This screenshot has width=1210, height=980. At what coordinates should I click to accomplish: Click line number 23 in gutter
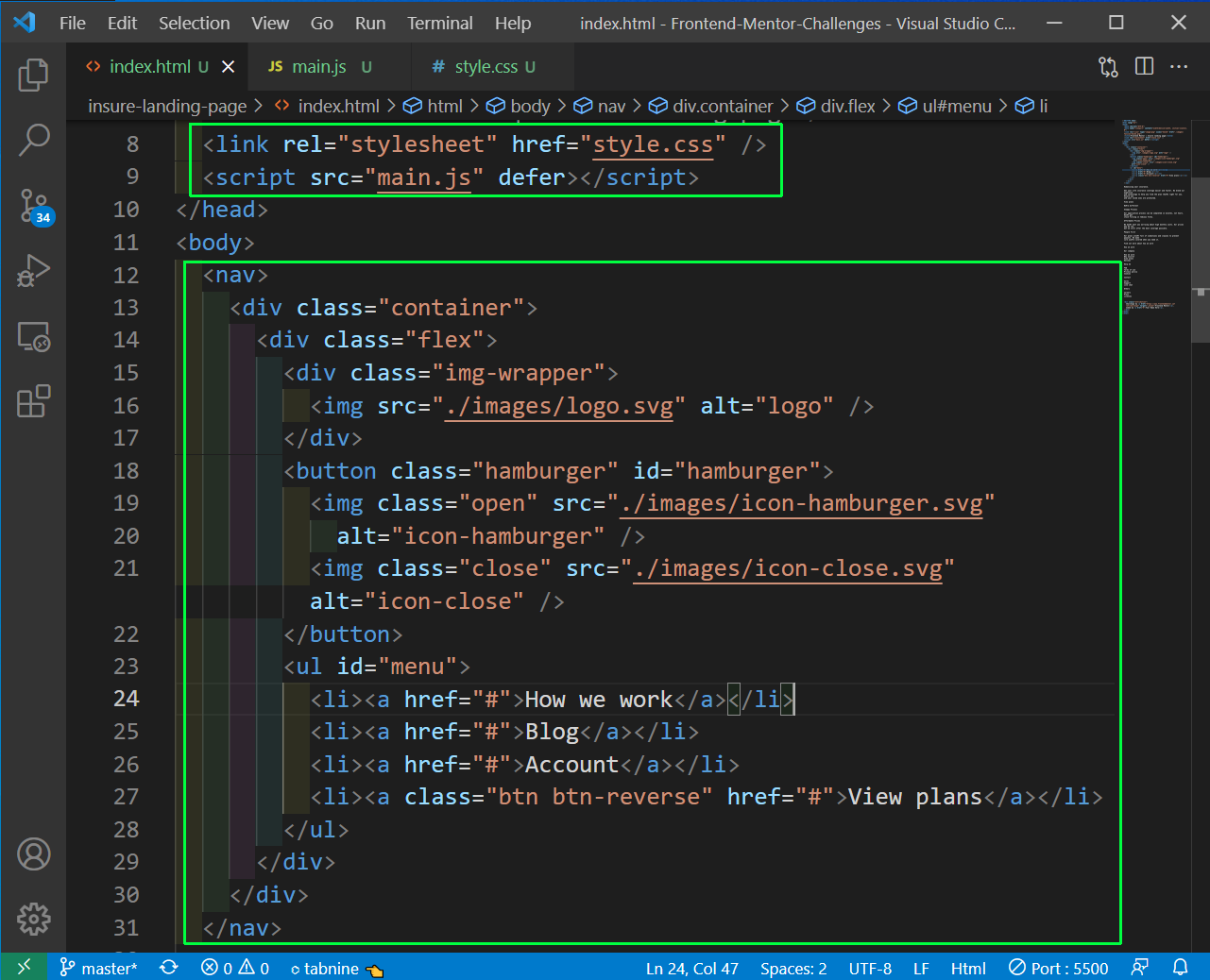pos(126,667)
